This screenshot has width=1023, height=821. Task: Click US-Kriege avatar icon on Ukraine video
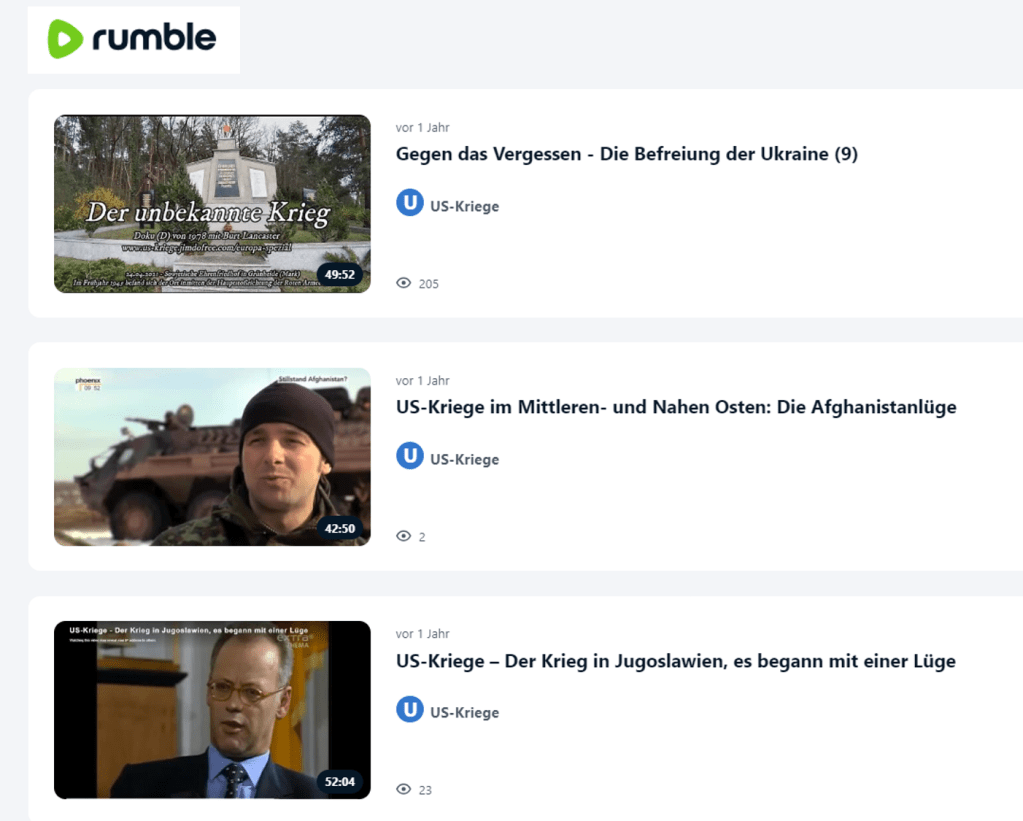pyautogui.click(x=409, y=204)
